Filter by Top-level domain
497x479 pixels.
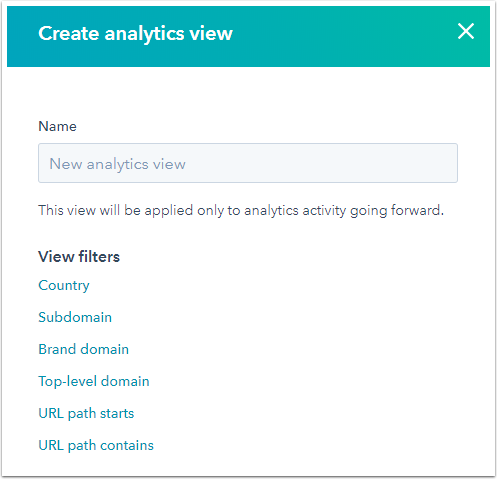pos(94,381)
